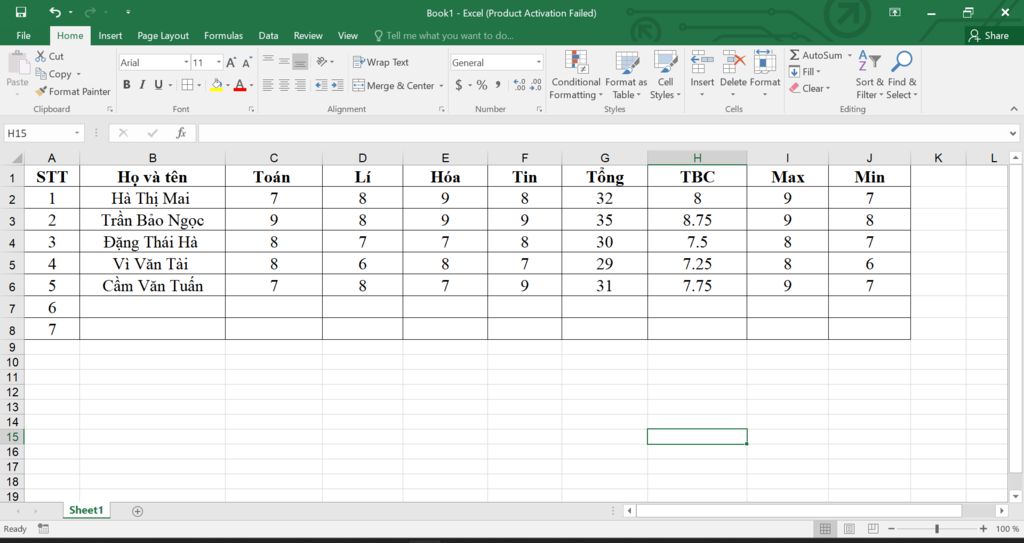Click the Borders icon
Image resolution: width=1024 pixels, height=543 pixels.
[x=187, y=85]
